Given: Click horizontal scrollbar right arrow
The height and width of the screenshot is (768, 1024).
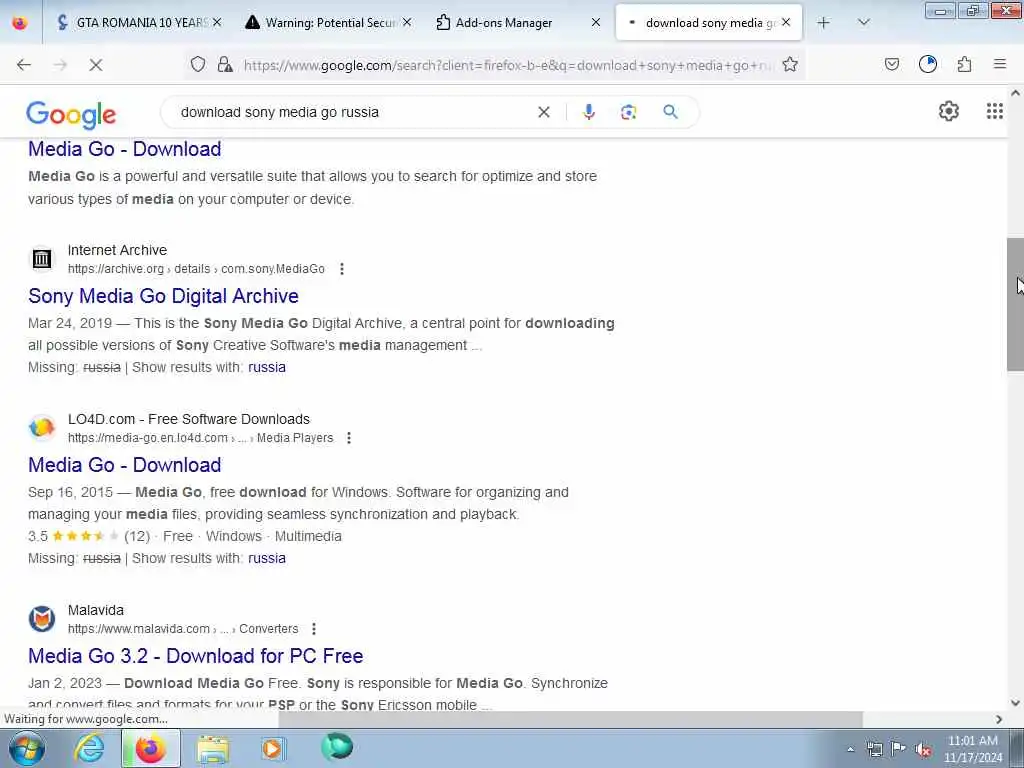Looking at the screenshot, I should (x=999, y=719).
